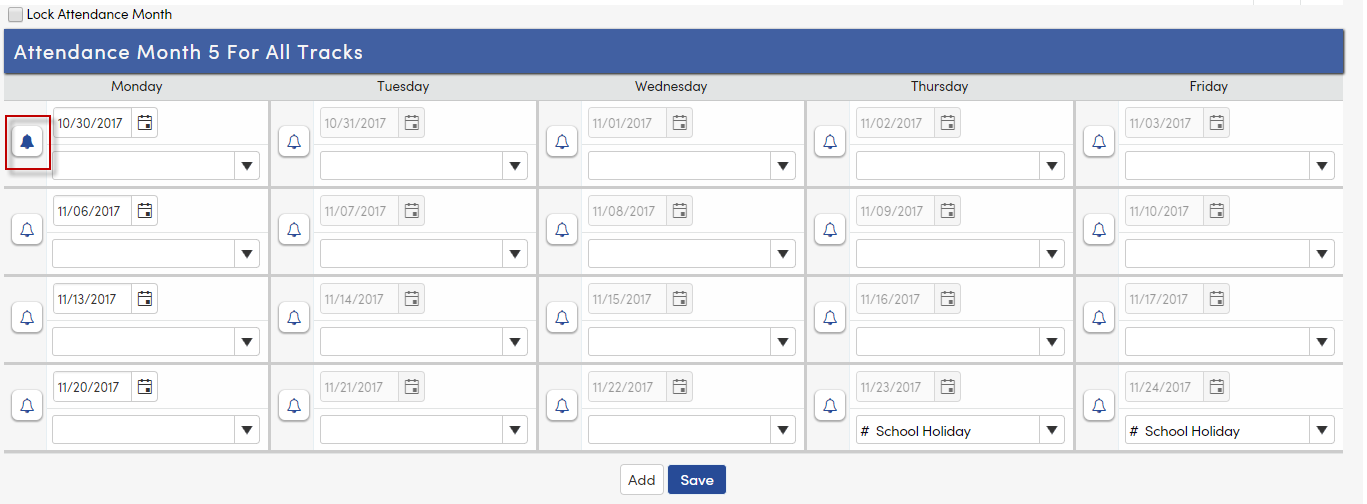Open the calendar picker for 11/06/2017
Screen dimensions: 1367x504
point(145,211)
